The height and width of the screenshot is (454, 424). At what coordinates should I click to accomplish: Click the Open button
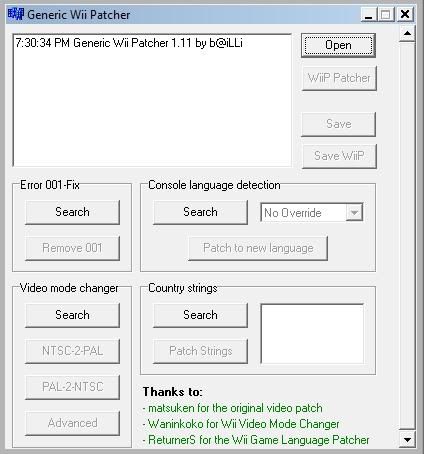[x=338, y=45]
